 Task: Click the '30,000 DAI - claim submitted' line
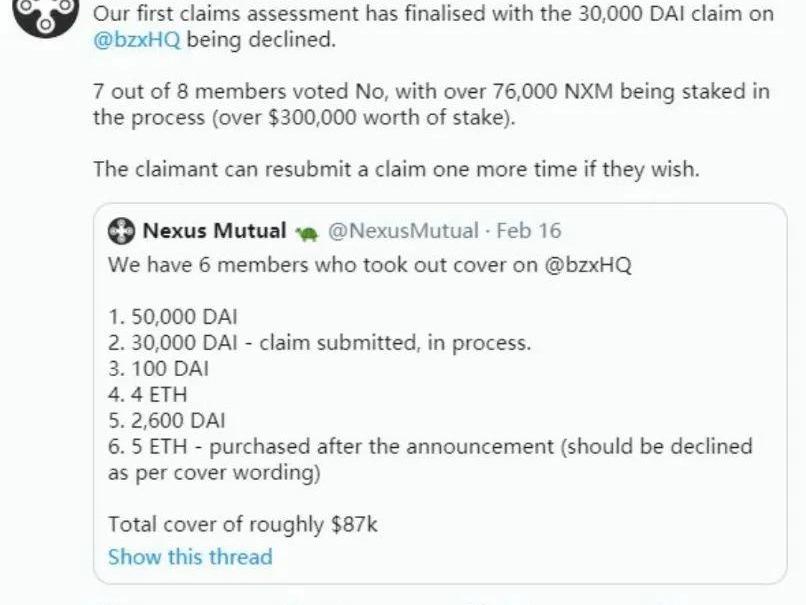point(319,343)
